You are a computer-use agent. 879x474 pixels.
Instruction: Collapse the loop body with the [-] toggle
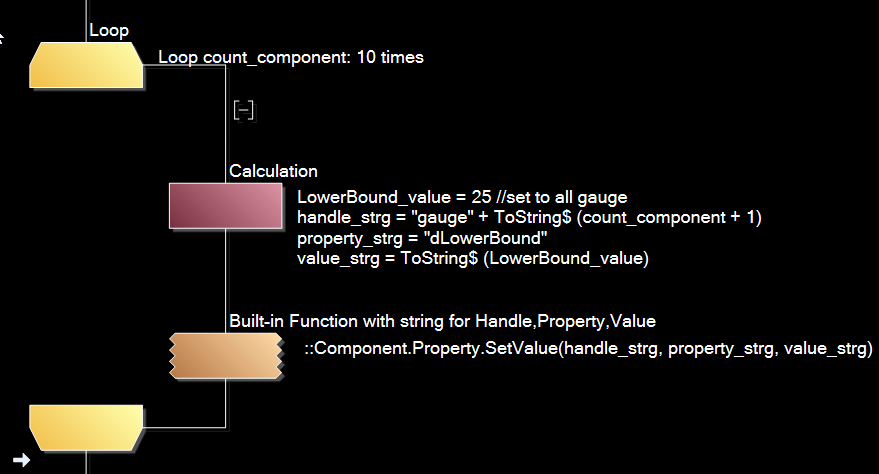click(x=243, y=110)
